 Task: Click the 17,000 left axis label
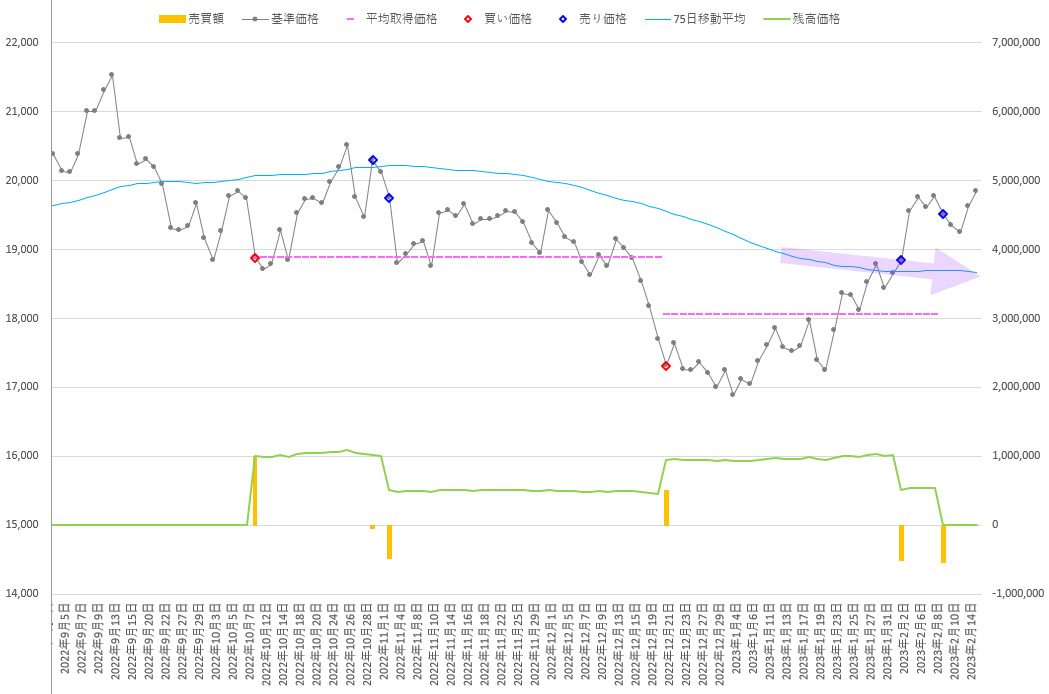click(22, 387)
